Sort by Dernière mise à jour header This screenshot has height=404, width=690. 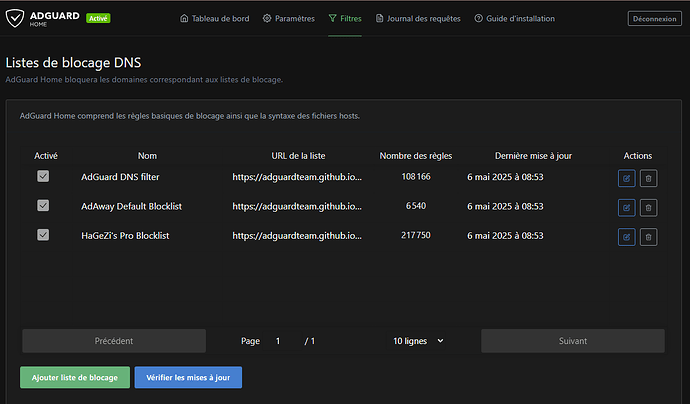[533, 156]
